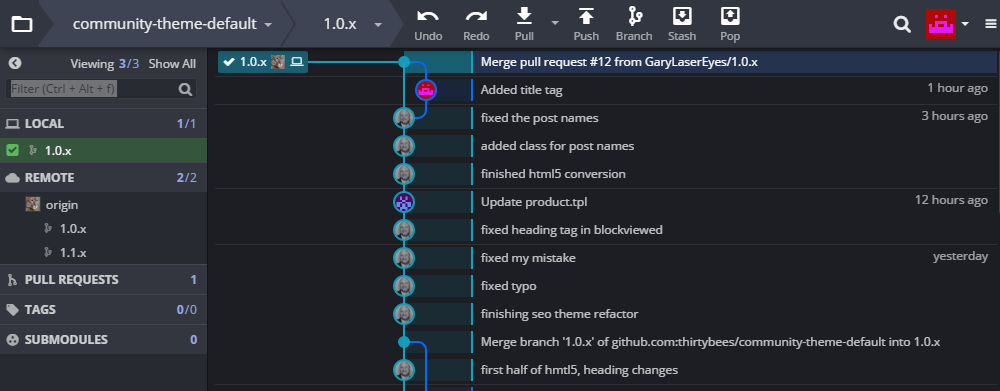This screenshot has height=391, width=1000.
Task: Click the TAGS tag icon
Action: click(x=11, y=309)
